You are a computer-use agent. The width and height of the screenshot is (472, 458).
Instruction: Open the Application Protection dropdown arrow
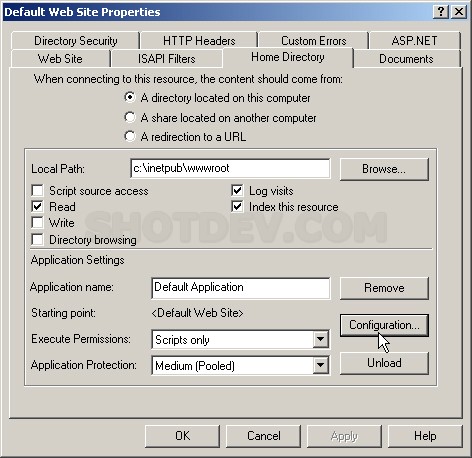(321, 365)
